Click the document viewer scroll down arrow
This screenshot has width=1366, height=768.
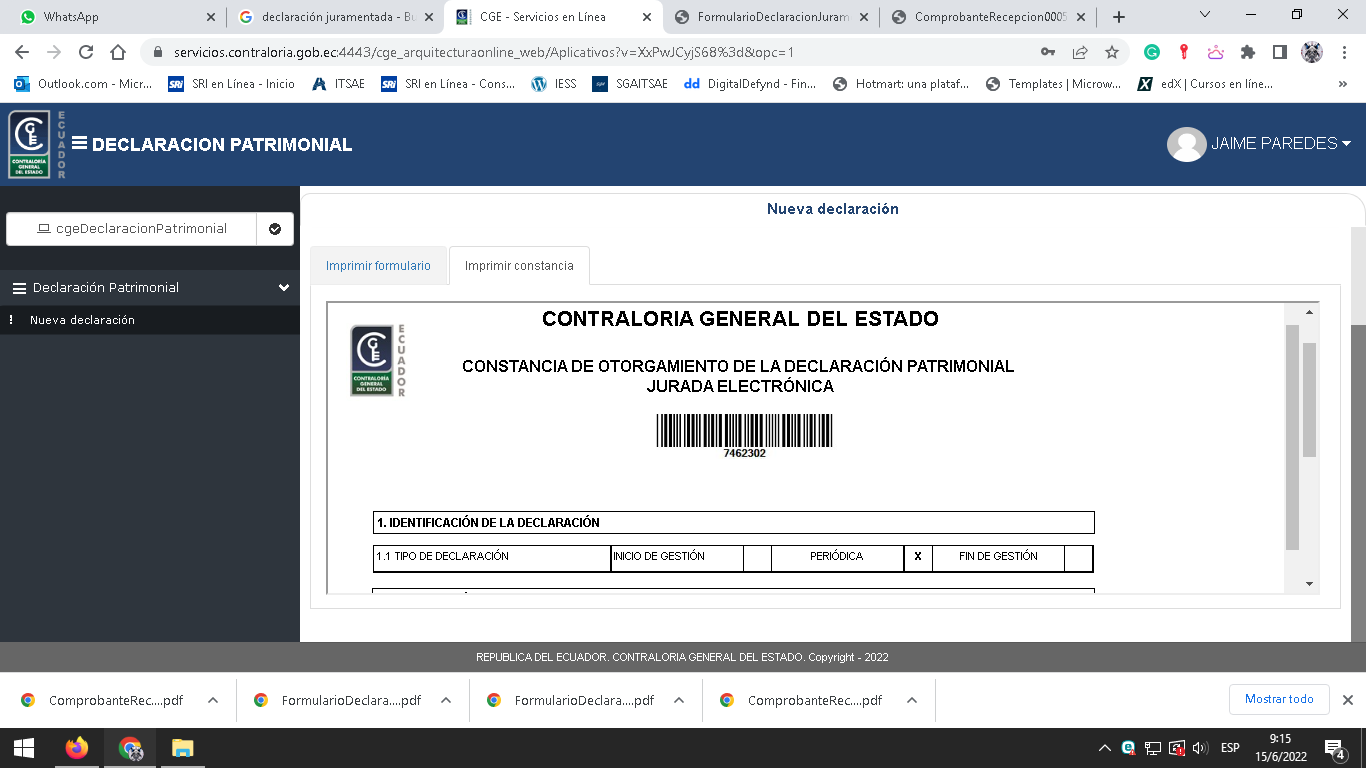(x=1309, y=583)
